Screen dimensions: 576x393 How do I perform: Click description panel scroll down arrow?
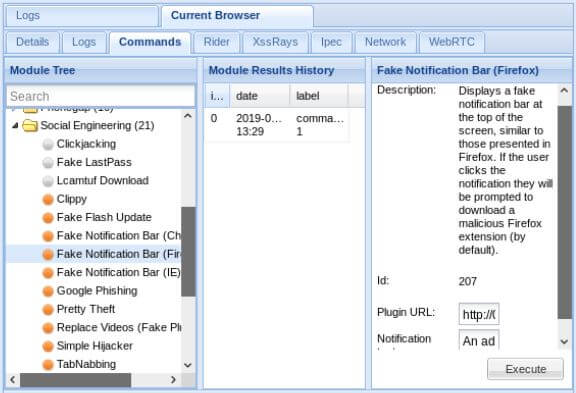coord(564,342)
